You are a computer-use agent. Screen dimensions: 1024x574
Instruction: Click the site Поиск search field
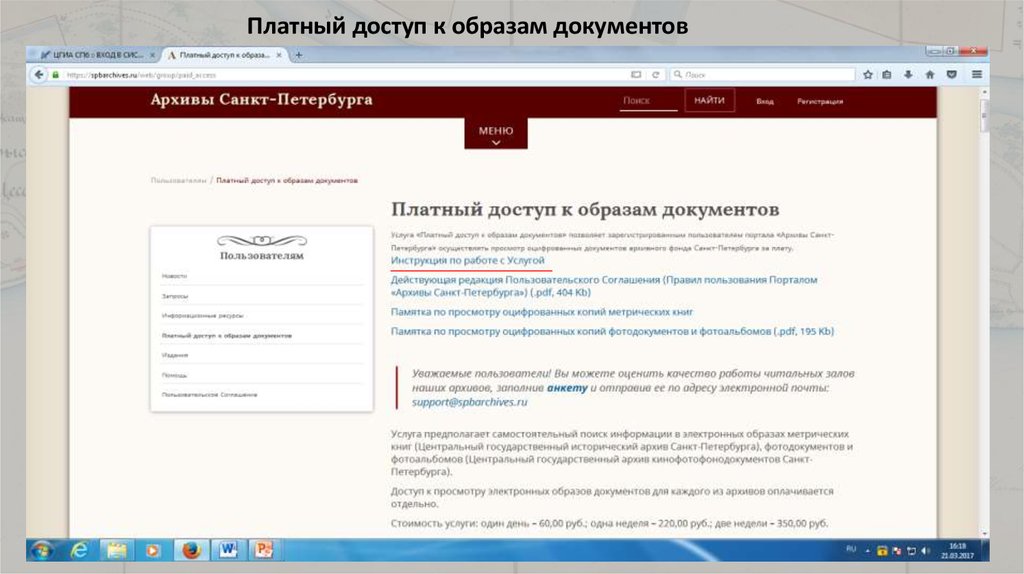point(646,101)
